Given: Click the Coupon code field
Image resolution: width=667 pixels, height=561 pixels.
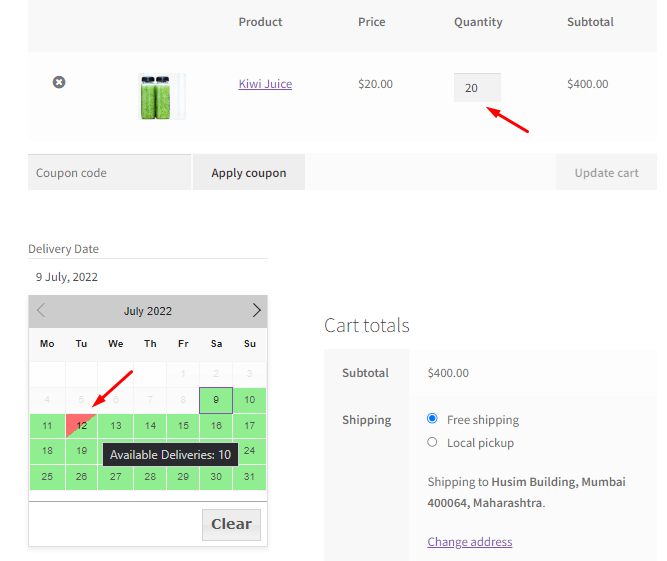Looking at the screenshot, I should tap(109, 173).
